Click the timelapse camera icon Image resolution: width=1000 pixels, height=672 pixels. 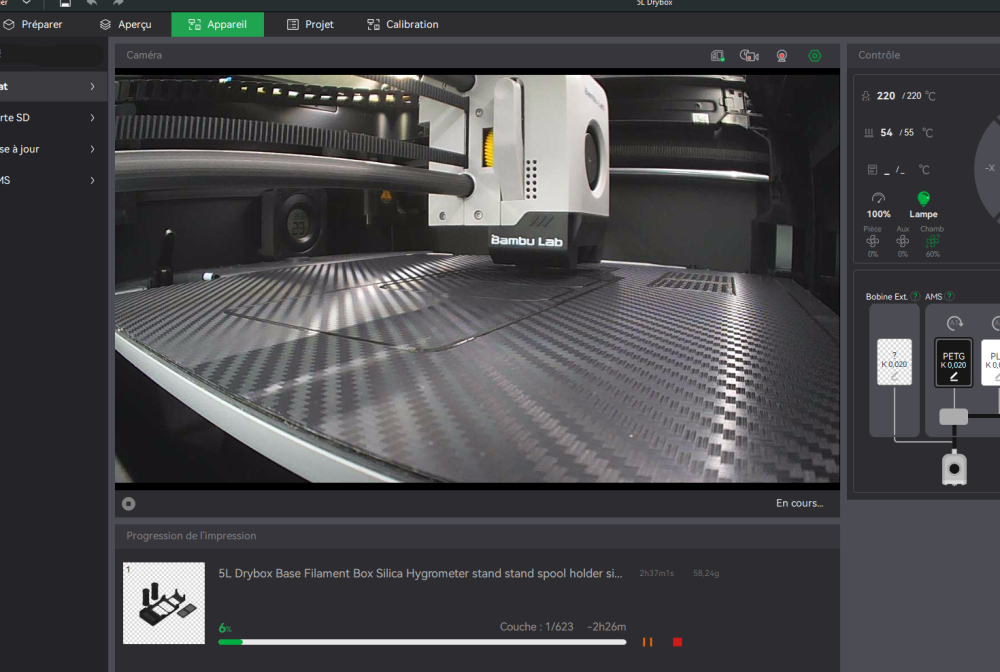tap(749, 56)
